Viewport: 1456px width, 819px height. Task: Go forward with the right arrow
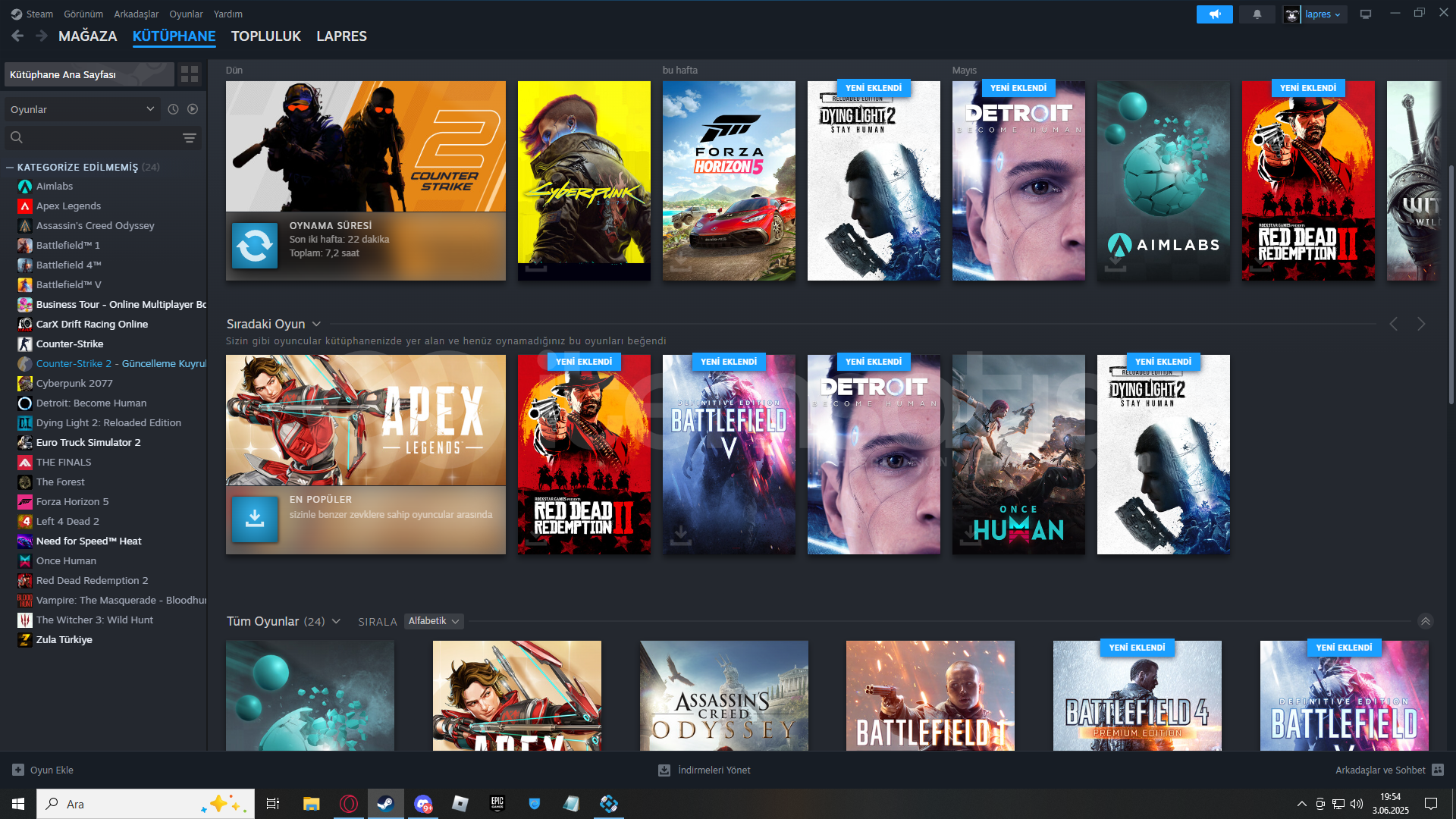(42, 36)
